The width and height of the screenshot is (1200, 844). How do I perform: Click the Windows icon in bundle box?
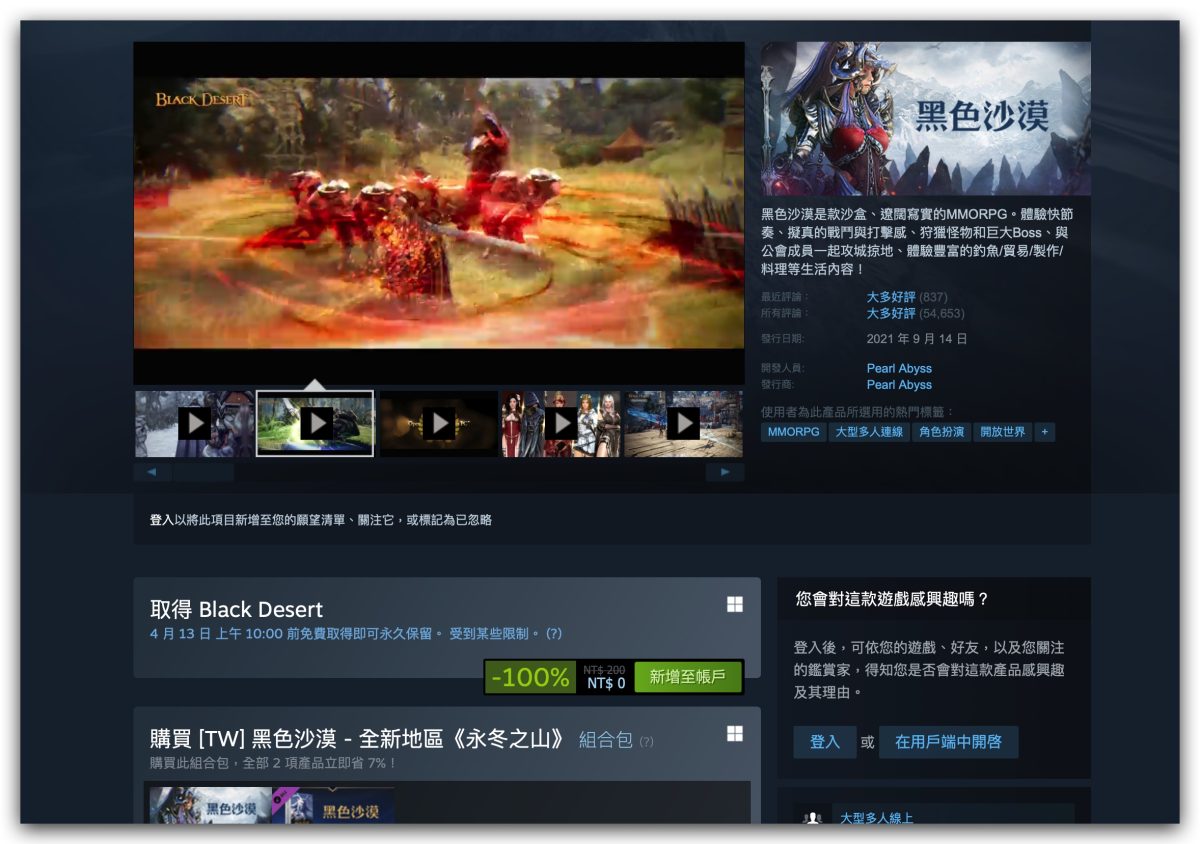[x=735, y=734]
